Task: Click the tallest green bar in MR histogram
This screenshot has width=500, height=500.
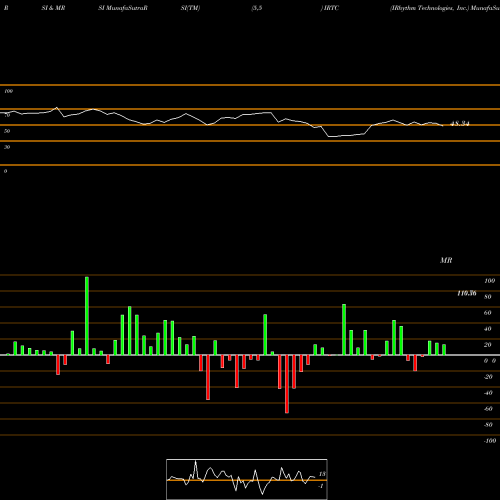Action: coord(87,316)
